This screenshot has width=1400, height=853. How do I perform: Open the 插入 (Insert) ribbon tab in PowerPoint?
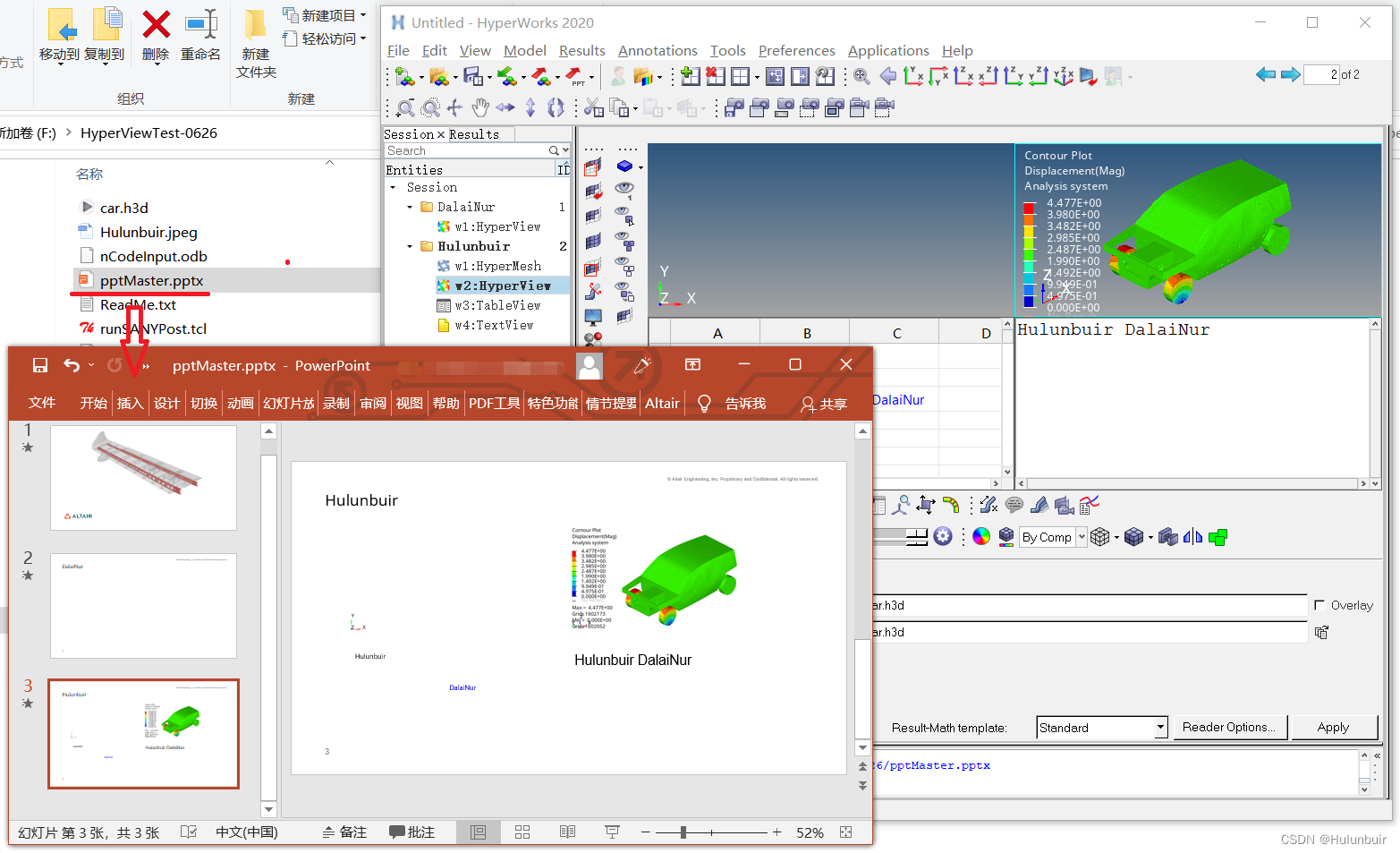130,403
